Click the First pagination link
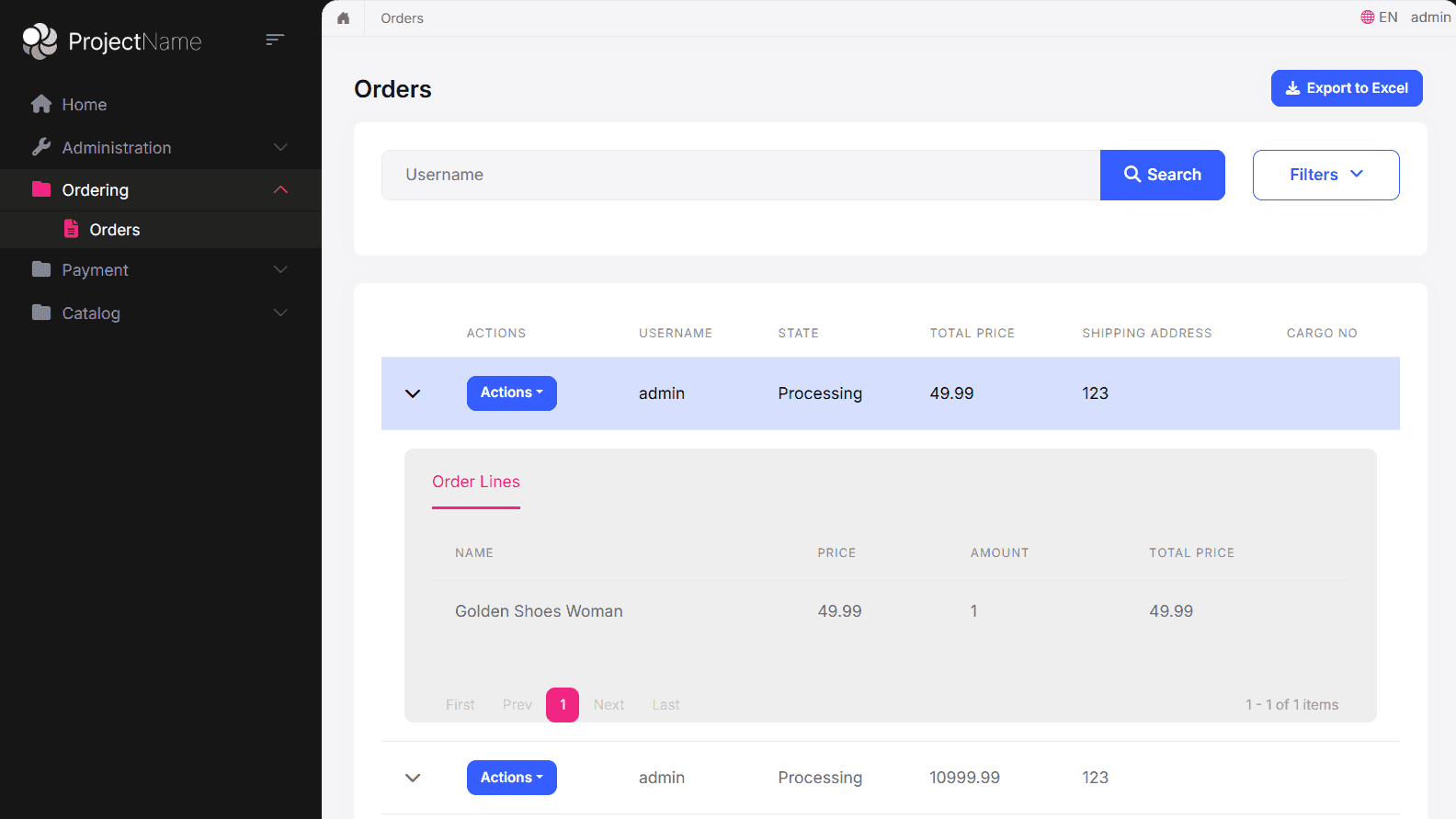 click(461, 705)
